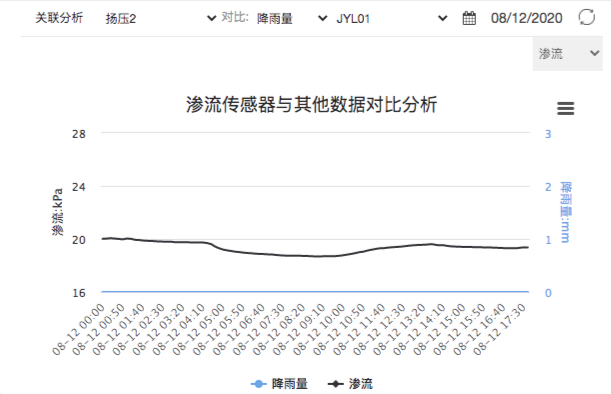Click the x-axis label 08-12 05:00
This screenshot has height=394, width=611.
tap(199, 329)
